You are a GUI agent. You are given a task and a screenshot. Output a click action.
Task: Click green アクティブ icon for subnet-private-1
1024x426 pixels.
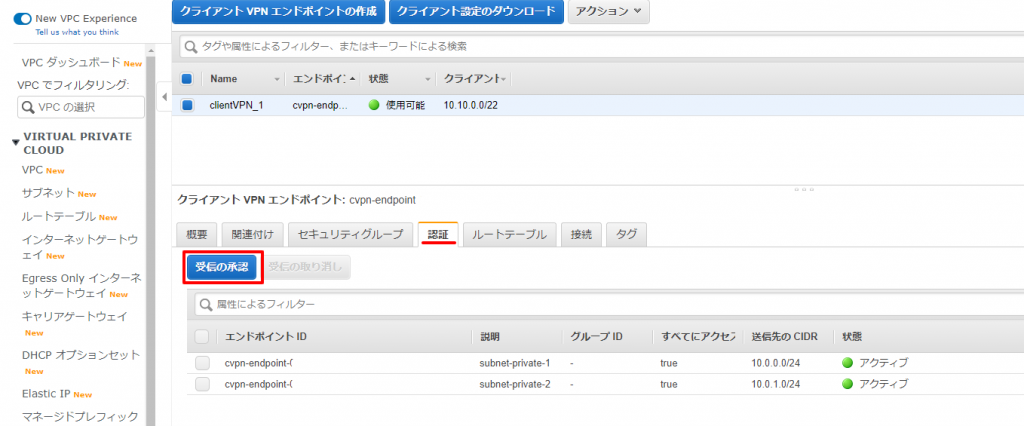848,363
